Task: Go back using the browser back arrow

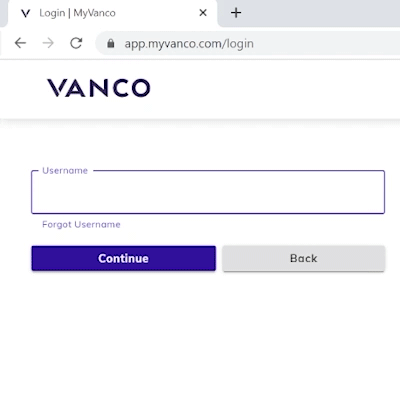Action: (20, 43)
